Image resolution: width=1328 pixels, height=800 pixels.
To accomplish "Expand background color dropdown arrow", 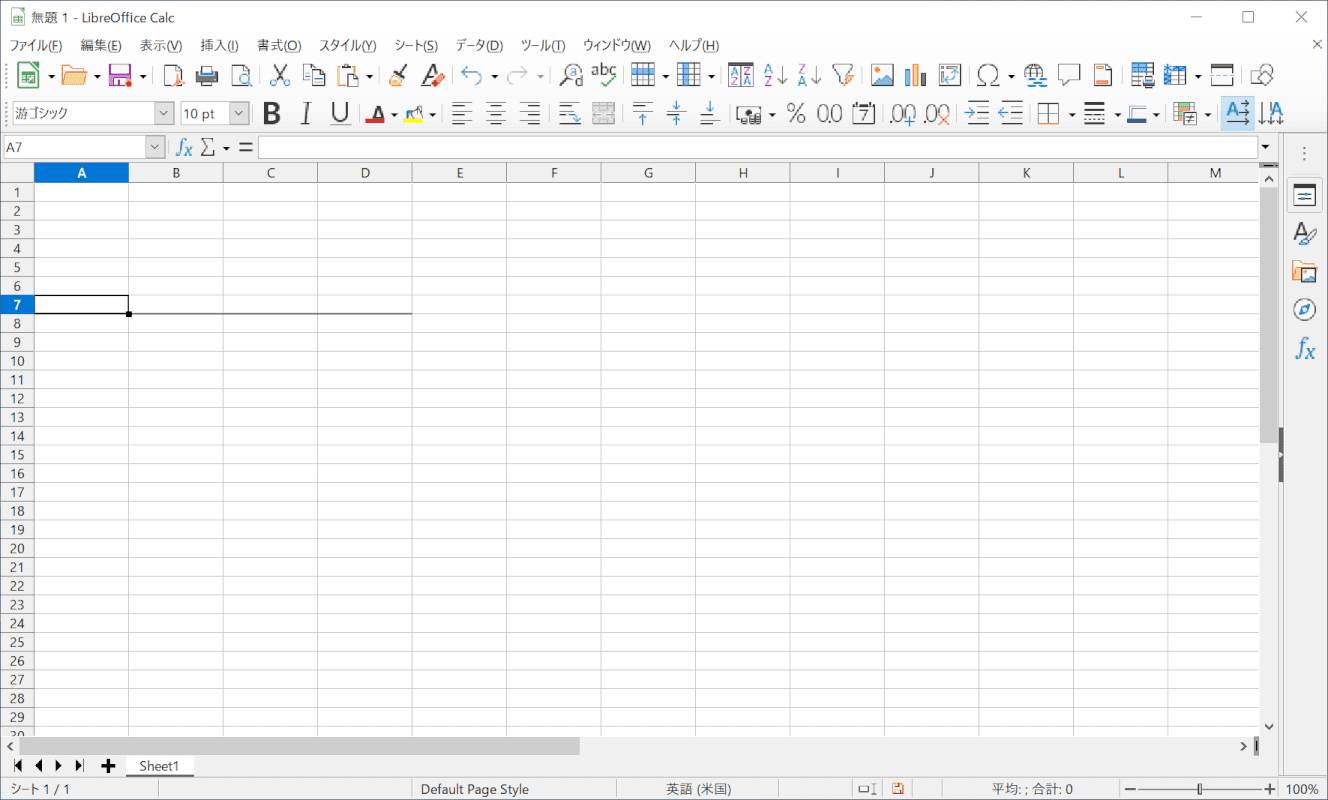I will point(433,114).
